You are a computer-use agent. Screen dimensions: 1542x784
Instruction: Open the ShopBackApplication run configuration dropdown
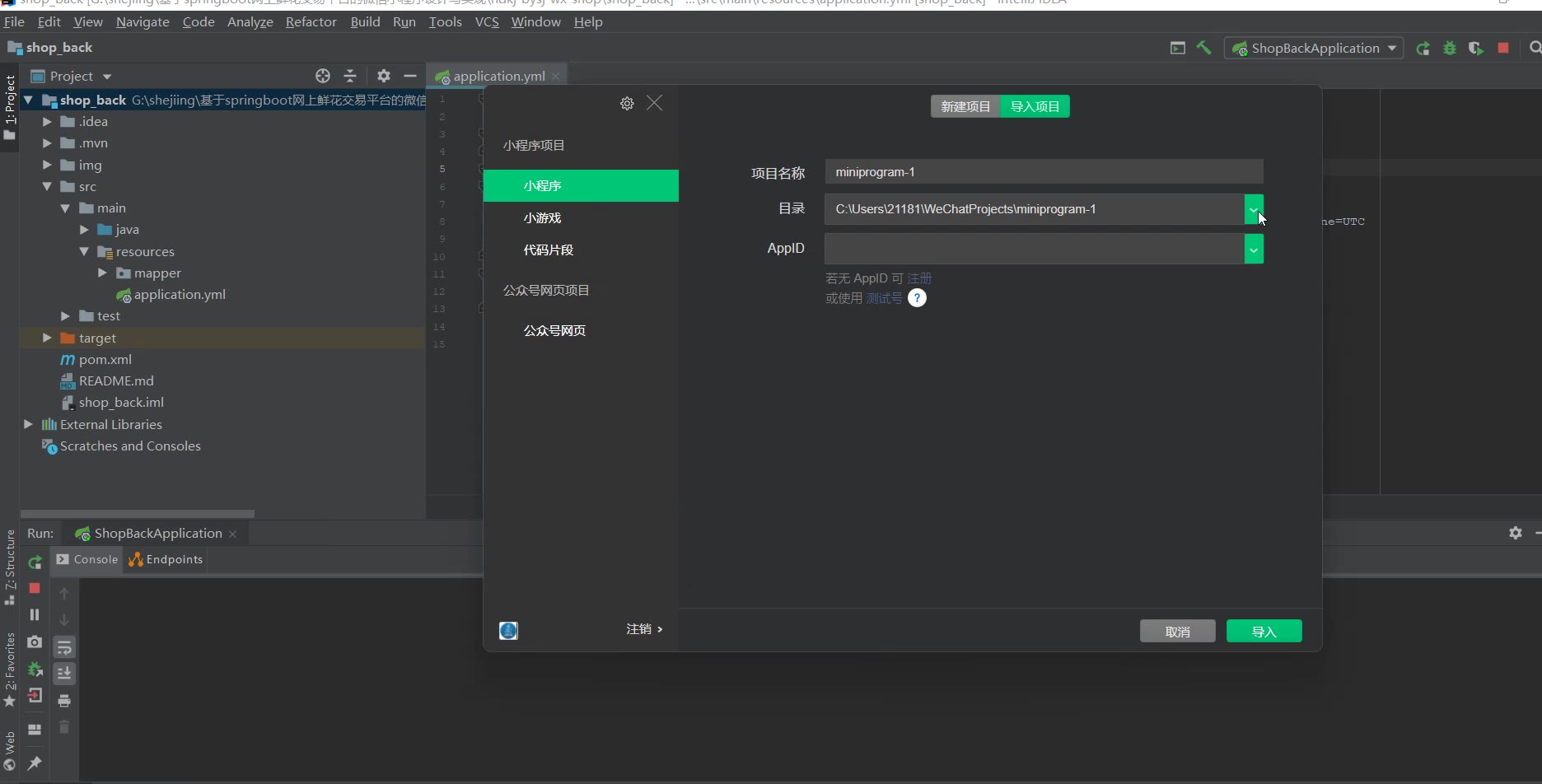click(x=1313, y=49)
